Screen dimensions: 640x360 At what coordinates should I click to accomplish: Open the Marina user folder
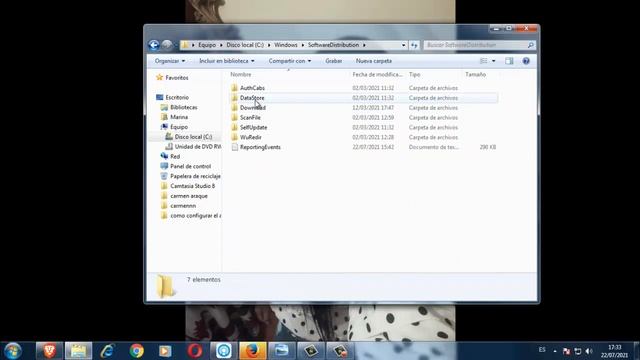[179, 117]
